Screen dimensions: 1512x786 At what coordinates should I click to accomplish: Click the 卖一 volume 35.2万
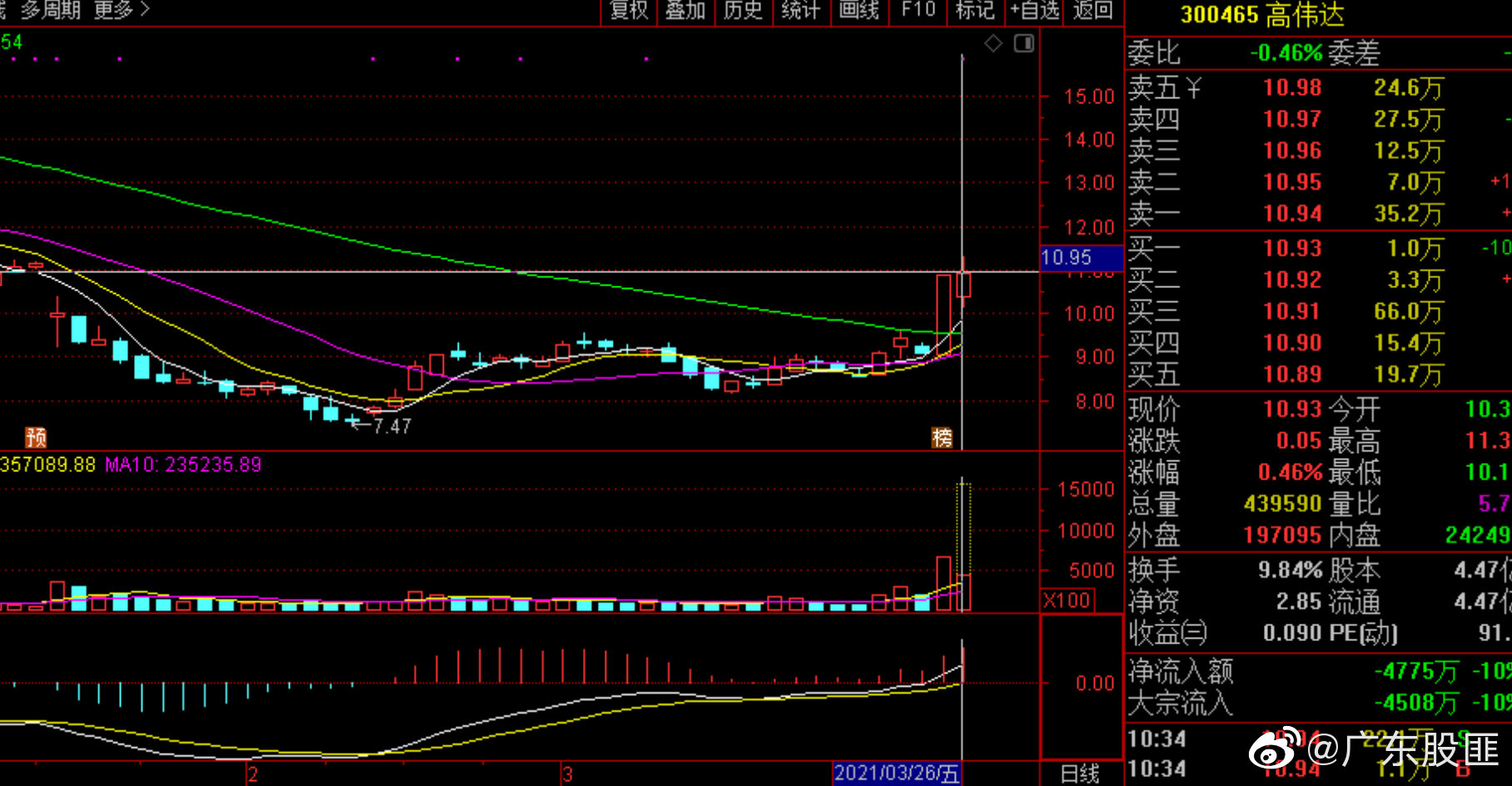[x=1408, y=214]
